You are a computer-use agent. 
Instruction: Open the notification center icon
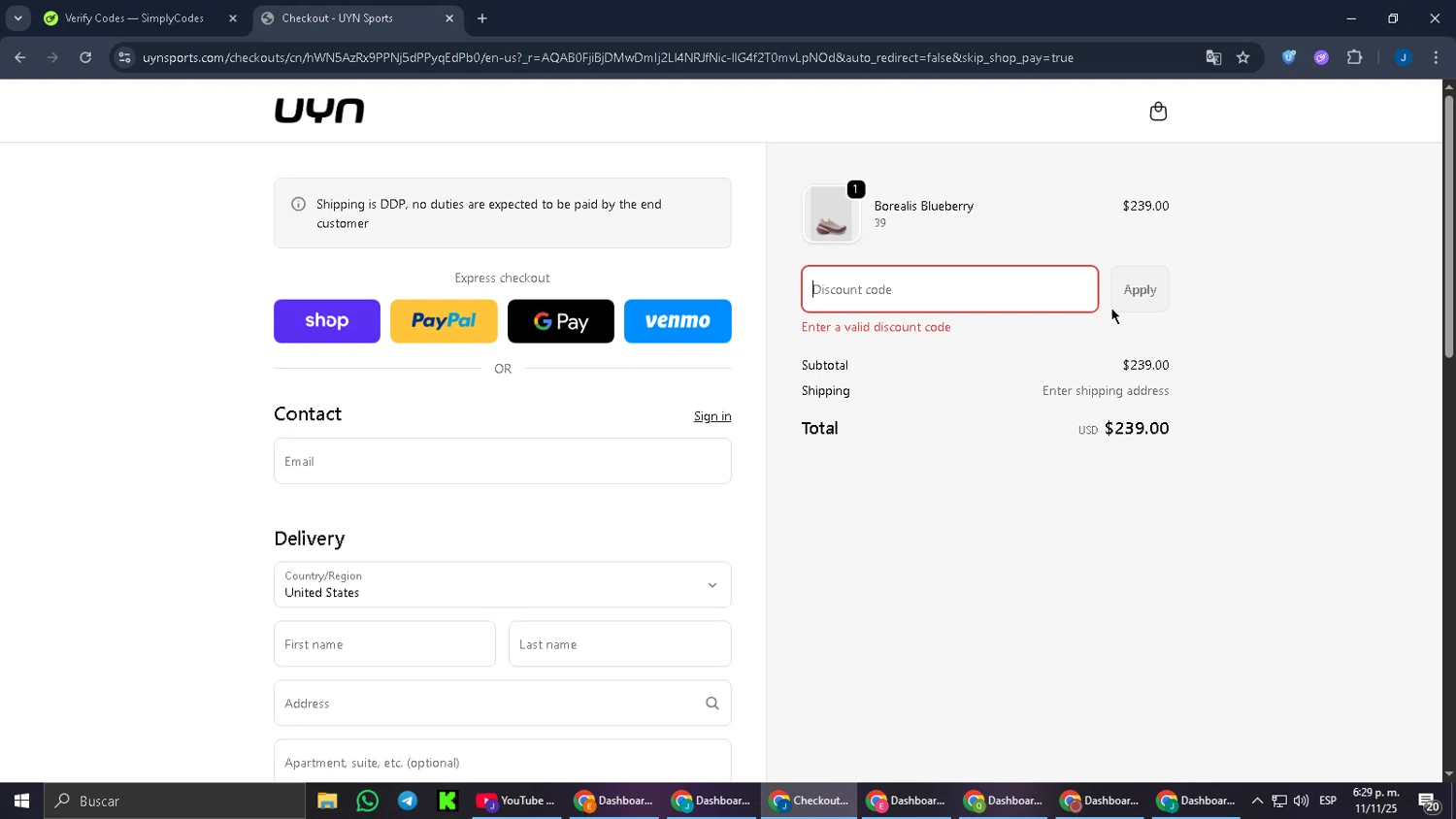1429,802
